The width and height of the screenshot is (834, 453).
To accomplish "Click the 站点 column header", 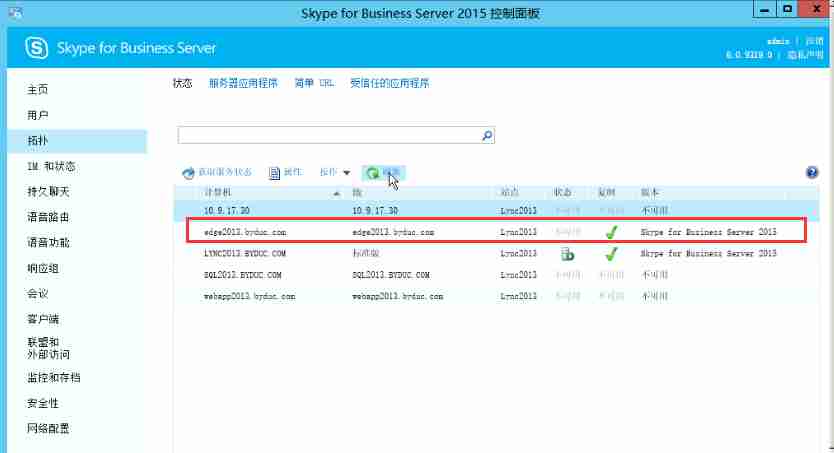I will pos(509,192).
